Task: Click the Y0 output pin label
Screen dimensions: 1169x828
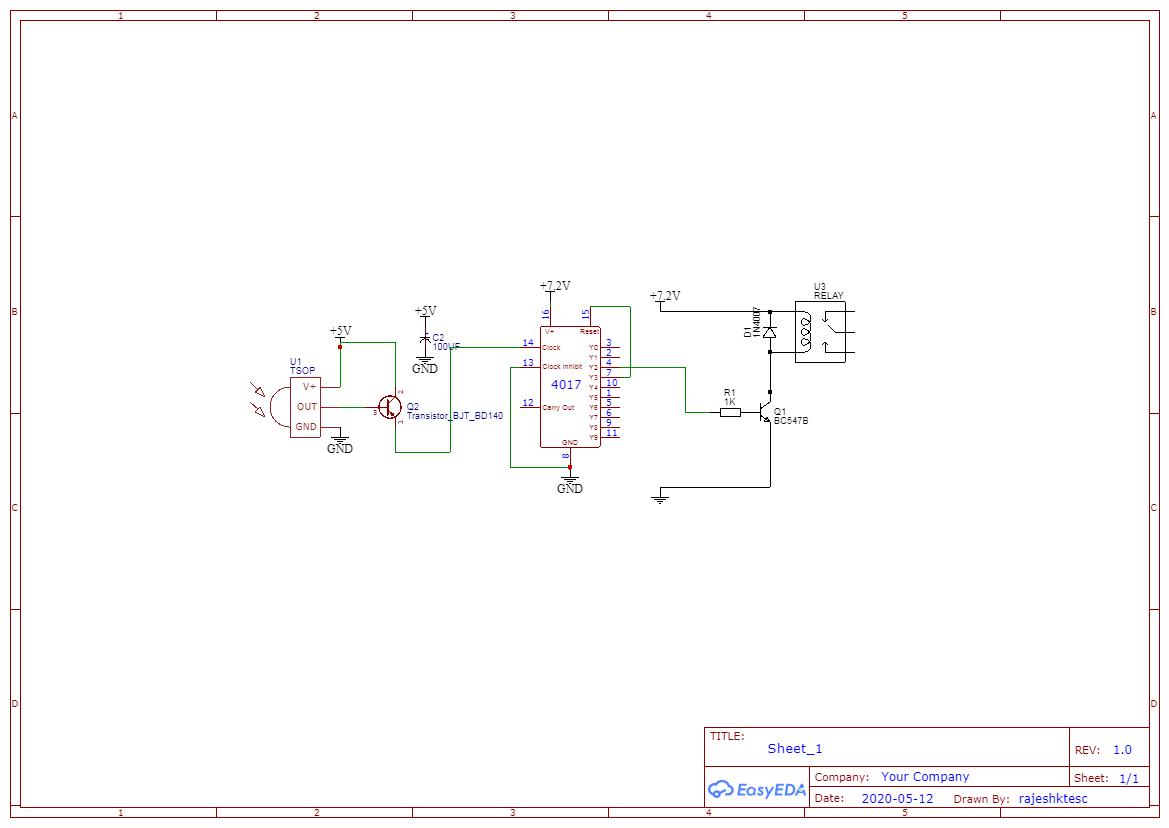Action: tap(593, 347)
